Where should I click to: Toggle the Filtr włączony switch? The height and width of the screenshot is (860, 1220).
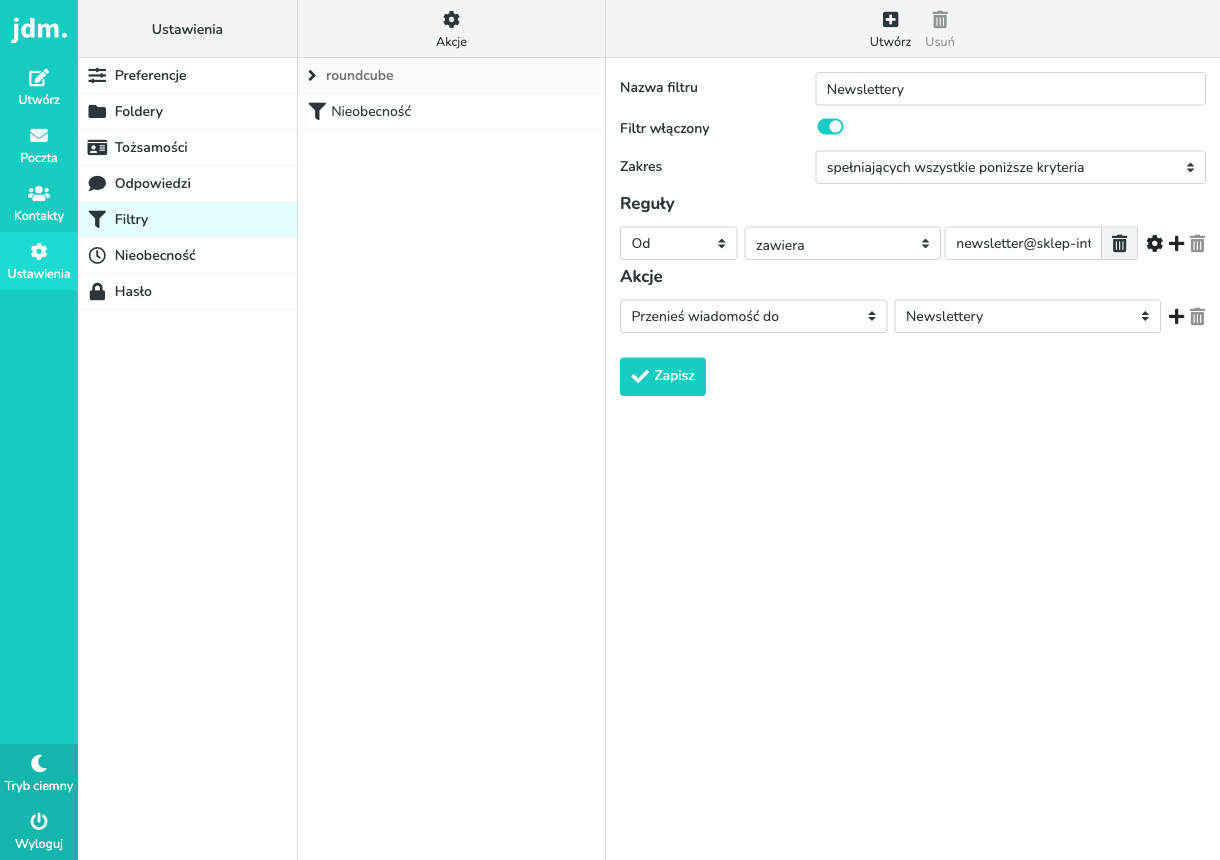[831, 127]
